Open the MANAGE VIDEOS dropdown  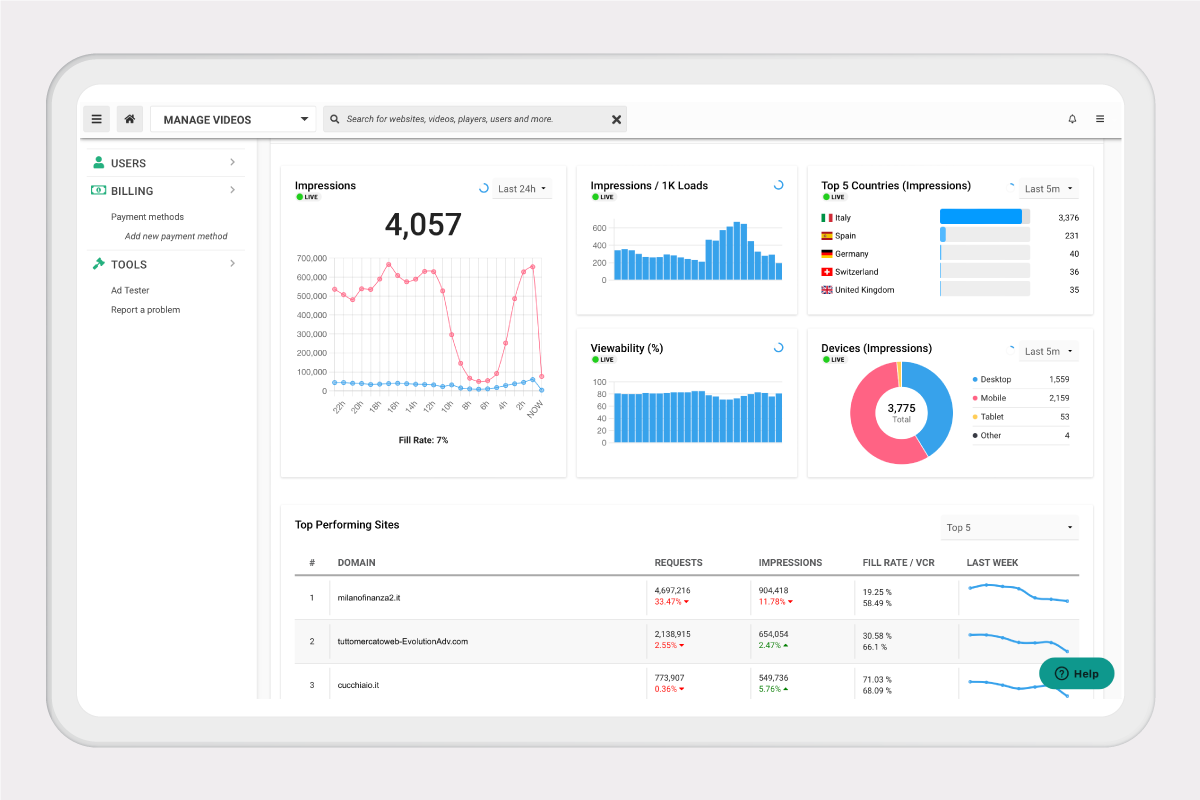pyautogui.click(x=233, y=119)
